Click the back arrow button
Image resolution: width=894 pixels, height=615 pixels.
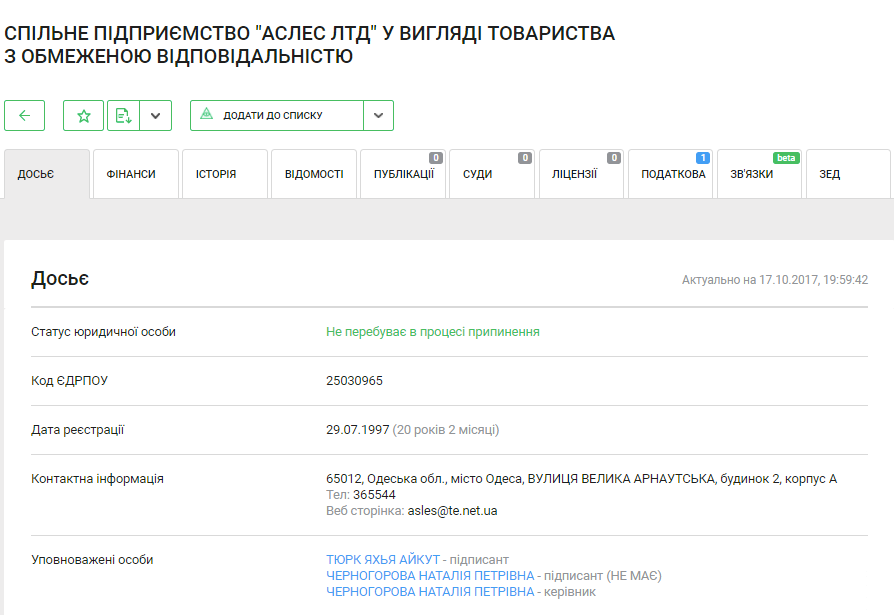coord(25,115)
